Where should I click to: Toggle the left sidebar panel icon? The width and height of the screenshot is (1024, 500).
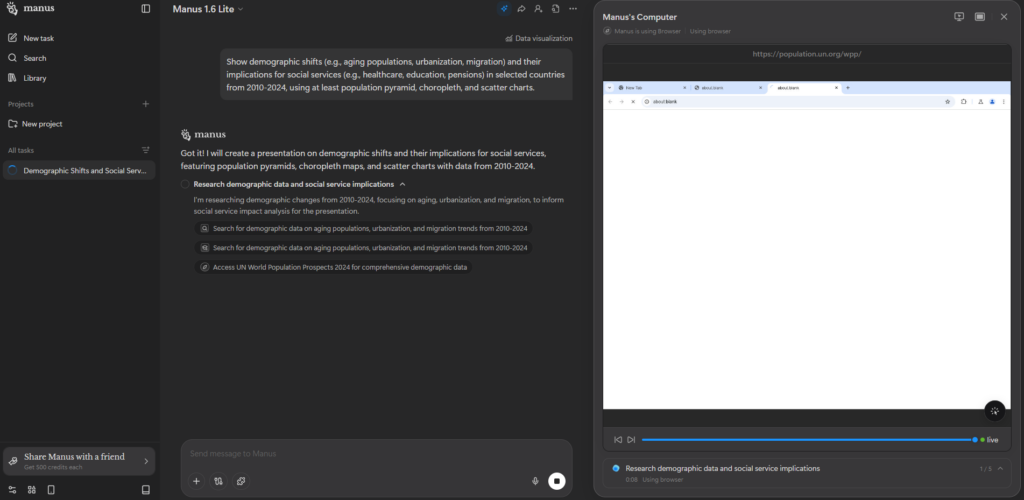pyautogui.click(x=146, y=9)
